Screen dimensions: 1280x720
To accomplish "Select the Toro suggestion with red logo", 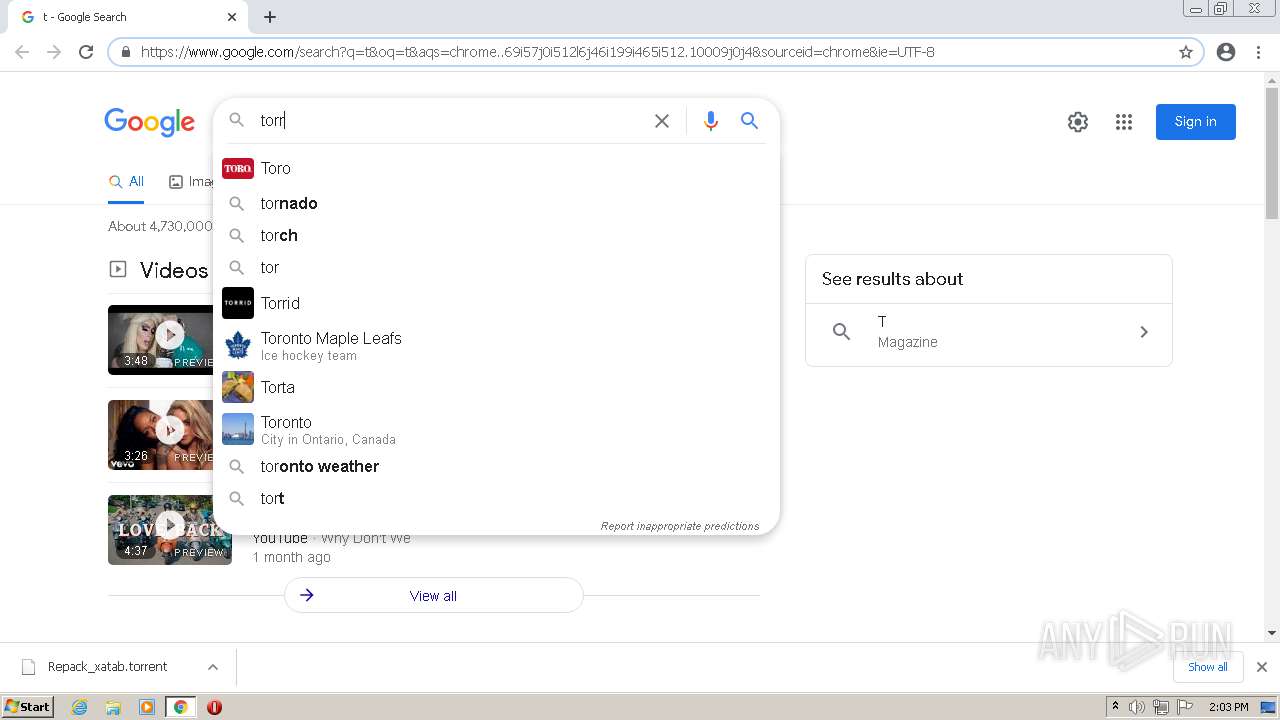I will pos(496,168).
